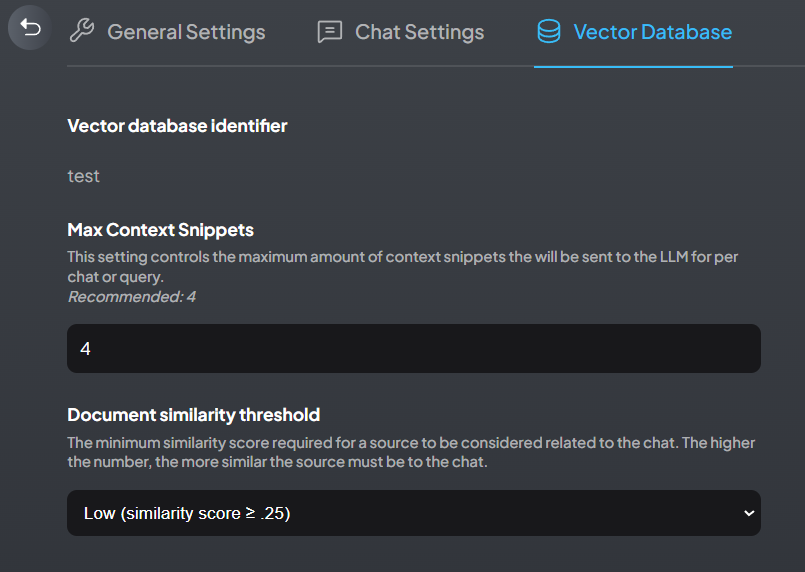This screenshot has height=572, width=805.
Task: Open the Document similarity threshold dropdown
Action: pyautogui.click(x=413, y=513)
